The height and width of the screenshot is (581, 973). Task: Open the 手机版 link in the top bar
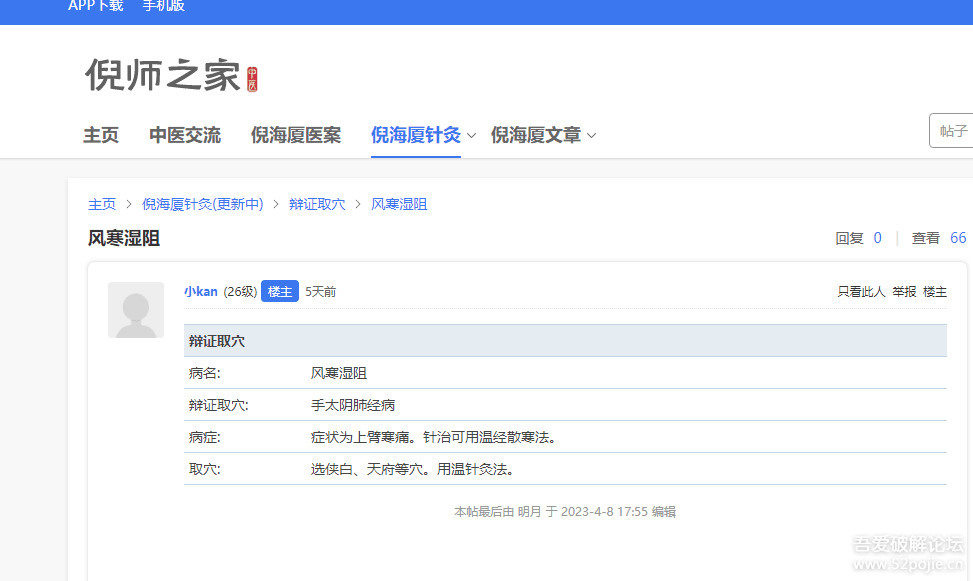tap(163, 6)
